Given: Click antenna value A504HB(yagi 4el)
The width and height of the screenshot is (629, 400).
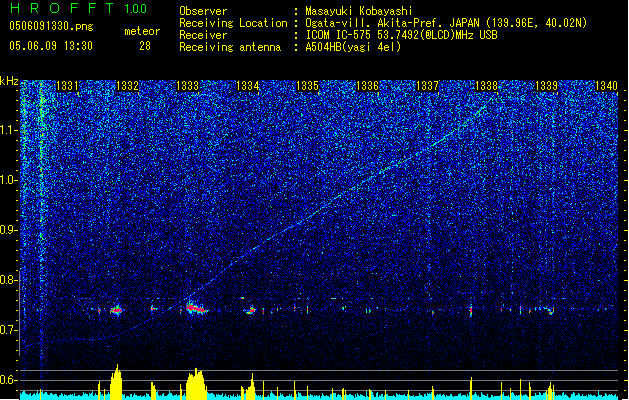Looking at the screenshot, I should point(353,47).
